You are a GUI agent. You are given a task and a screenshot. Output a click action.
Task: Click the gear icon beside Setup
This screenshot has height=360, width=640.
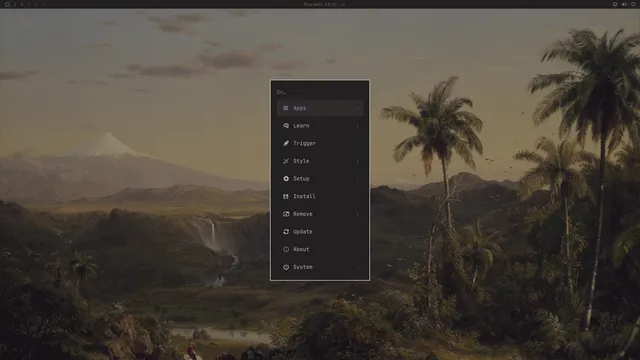point(286,179)
